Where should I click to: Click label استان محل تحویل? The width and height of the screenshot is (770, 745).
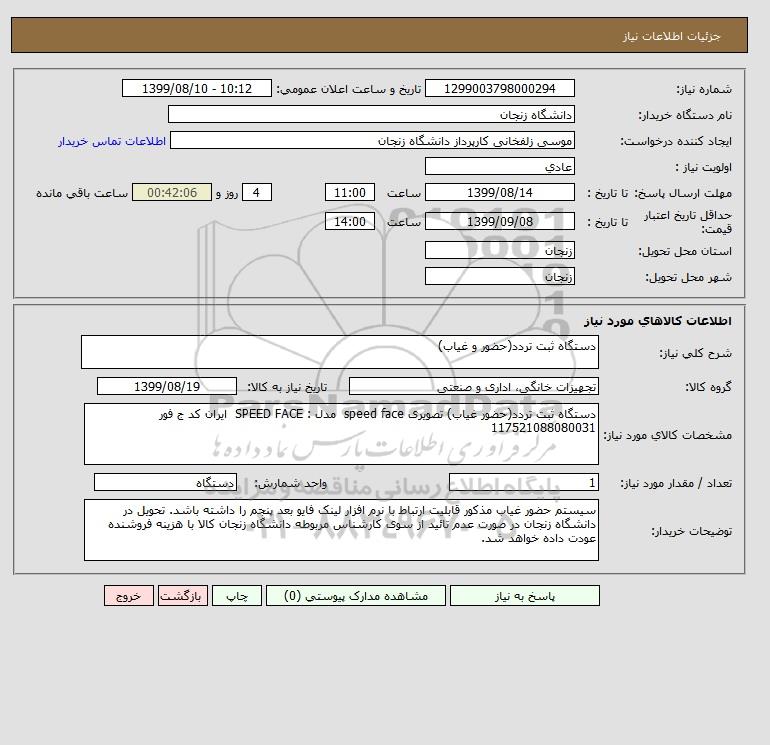click(x=685, y=251)
